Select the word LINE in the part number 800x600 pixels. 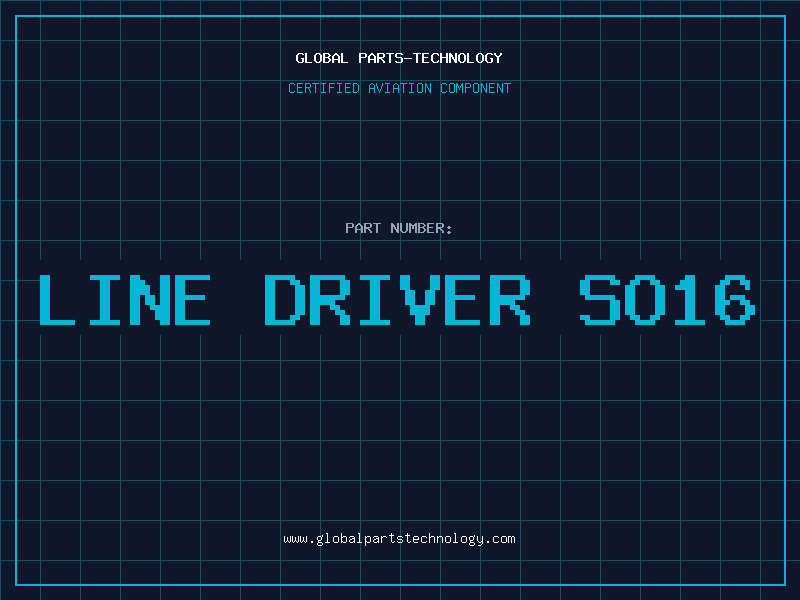(124, 299)
